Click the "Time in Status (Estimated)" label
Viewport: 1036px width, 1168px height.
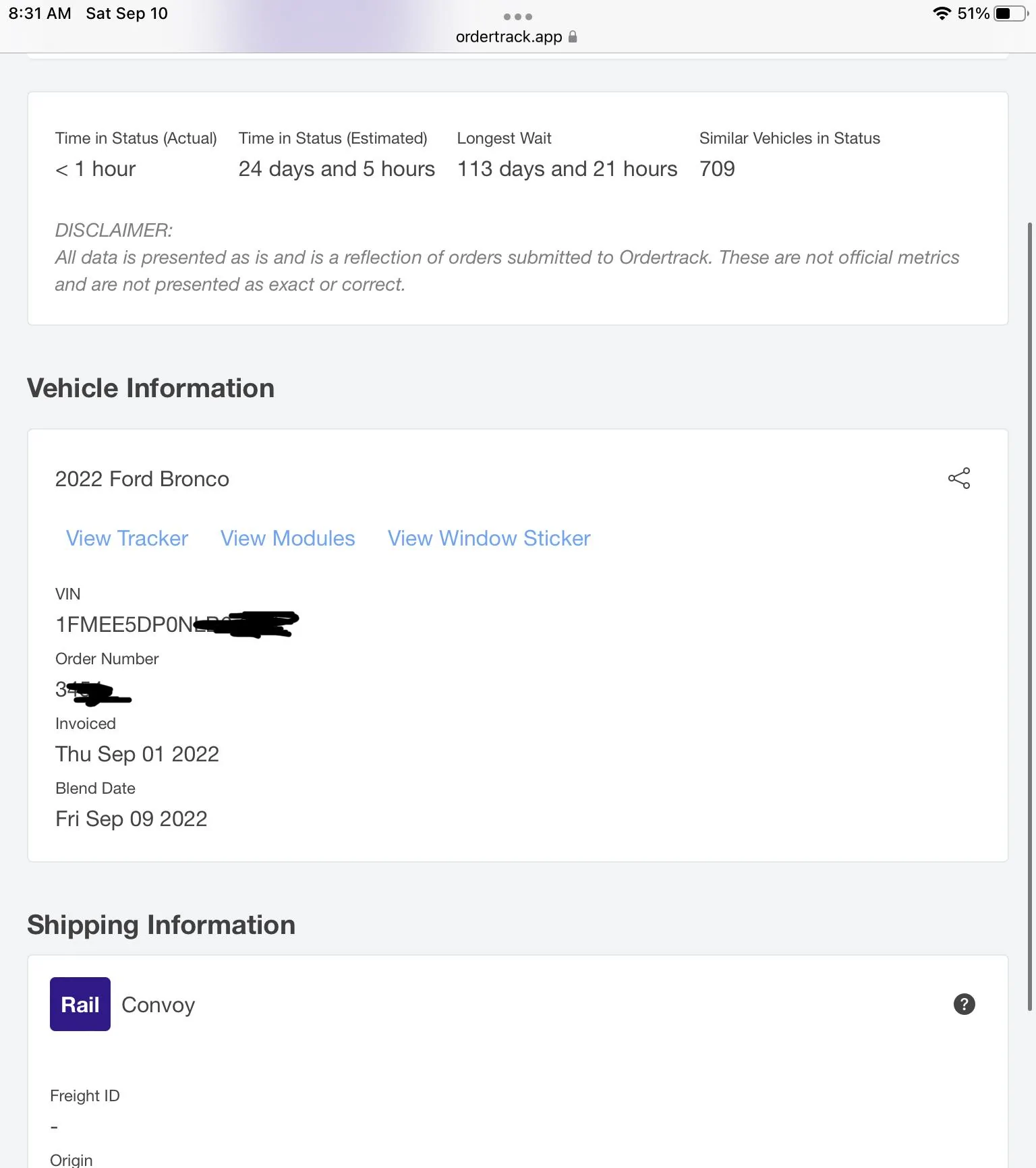tap(333, 138)
